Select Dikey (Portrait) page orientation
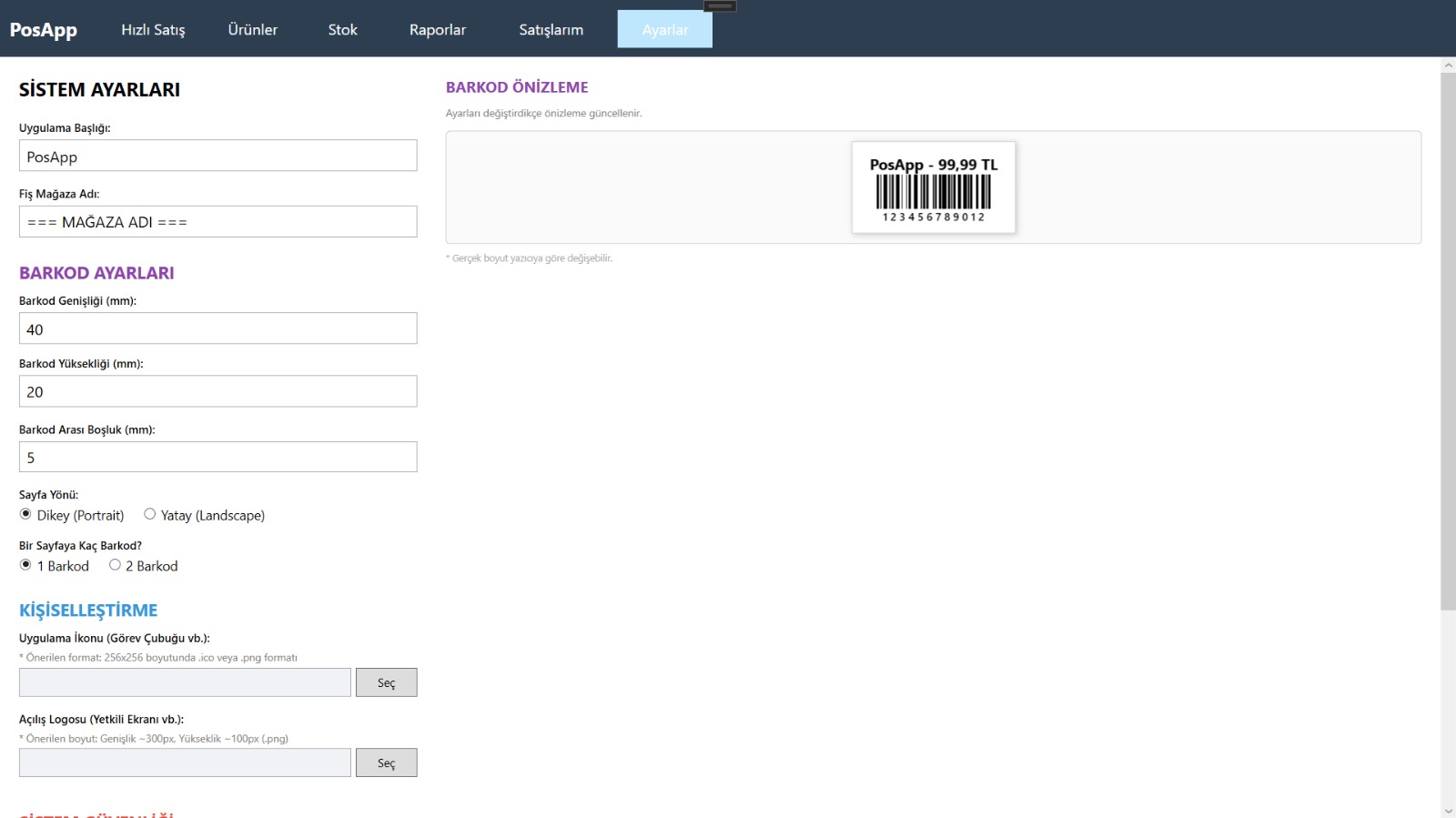The width and height of the screenshot is (1456, 818). [x=26, y=514]
